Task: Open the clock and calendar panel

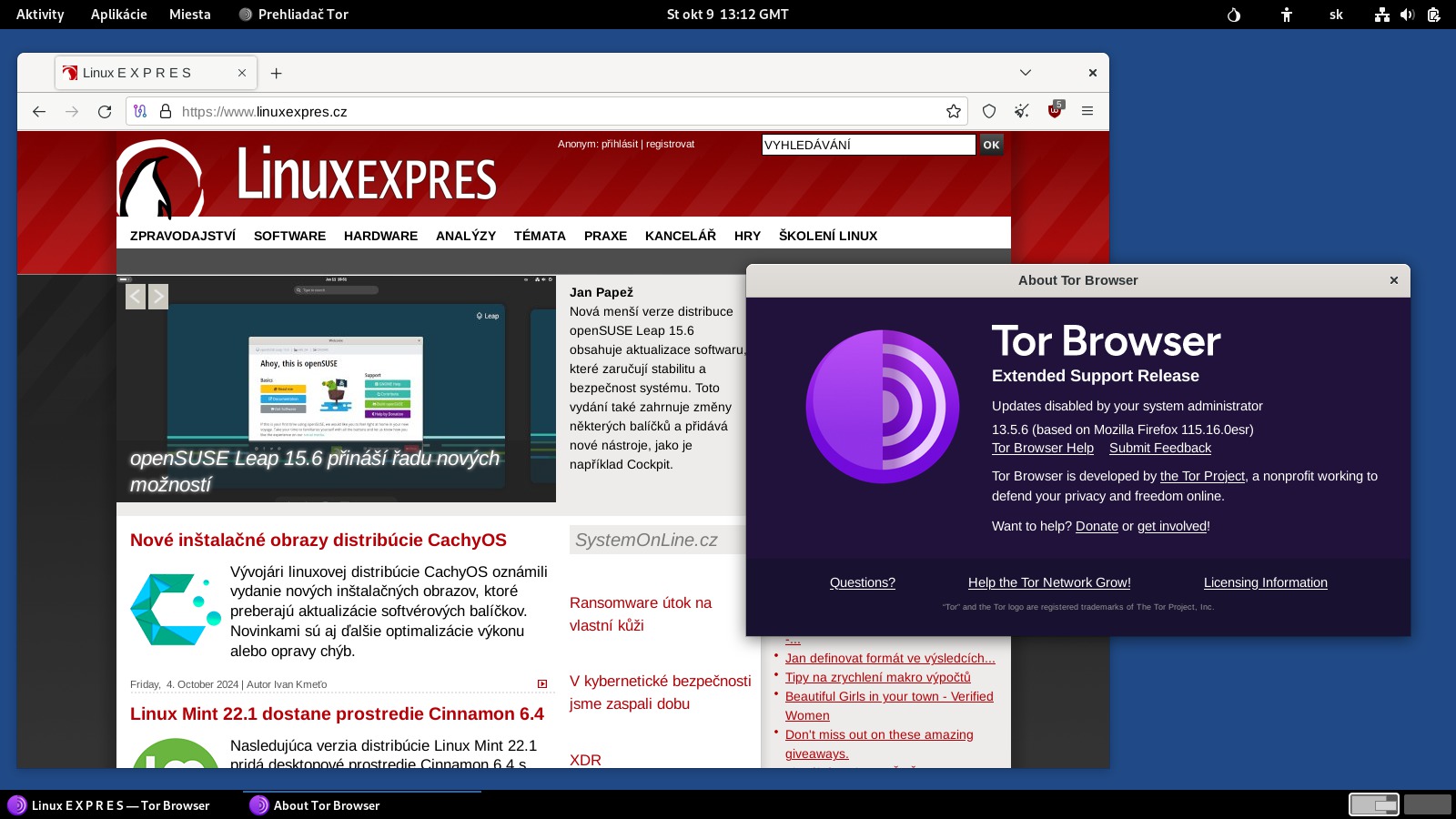Action: tap(727, 15)
